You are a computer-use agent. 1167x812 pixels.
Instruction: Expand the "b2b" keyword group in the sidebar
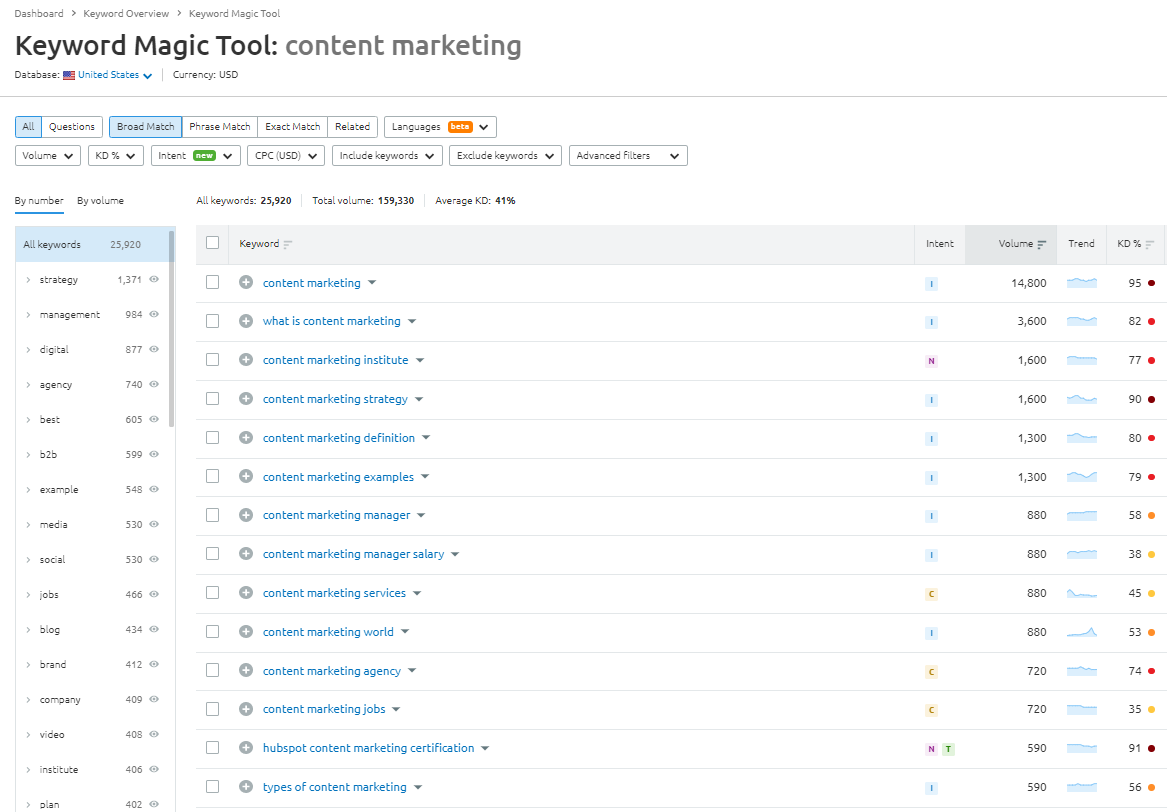click(x=29, y=454)
